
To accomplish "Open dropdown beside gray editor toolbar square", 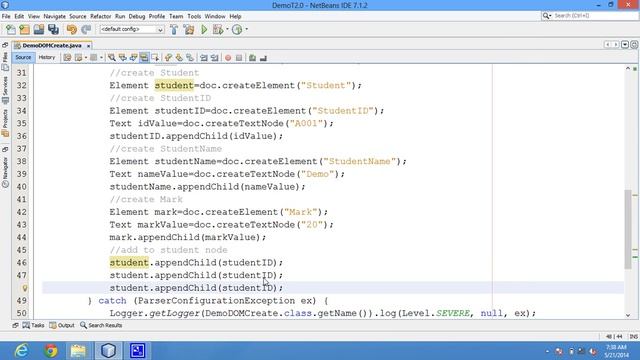I will [101, 58].
